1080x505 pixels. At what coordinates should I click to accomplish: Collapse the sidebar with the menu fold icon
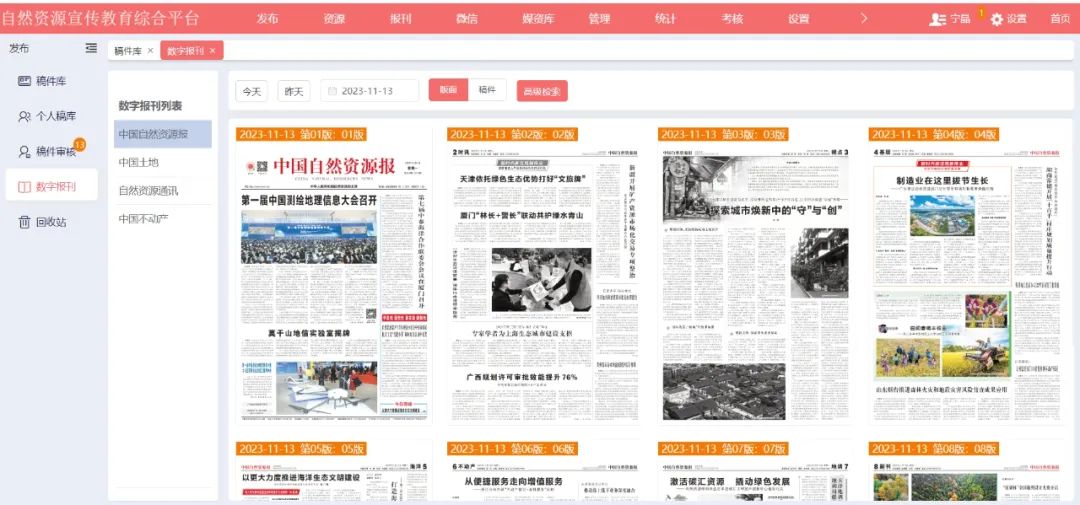91,48
